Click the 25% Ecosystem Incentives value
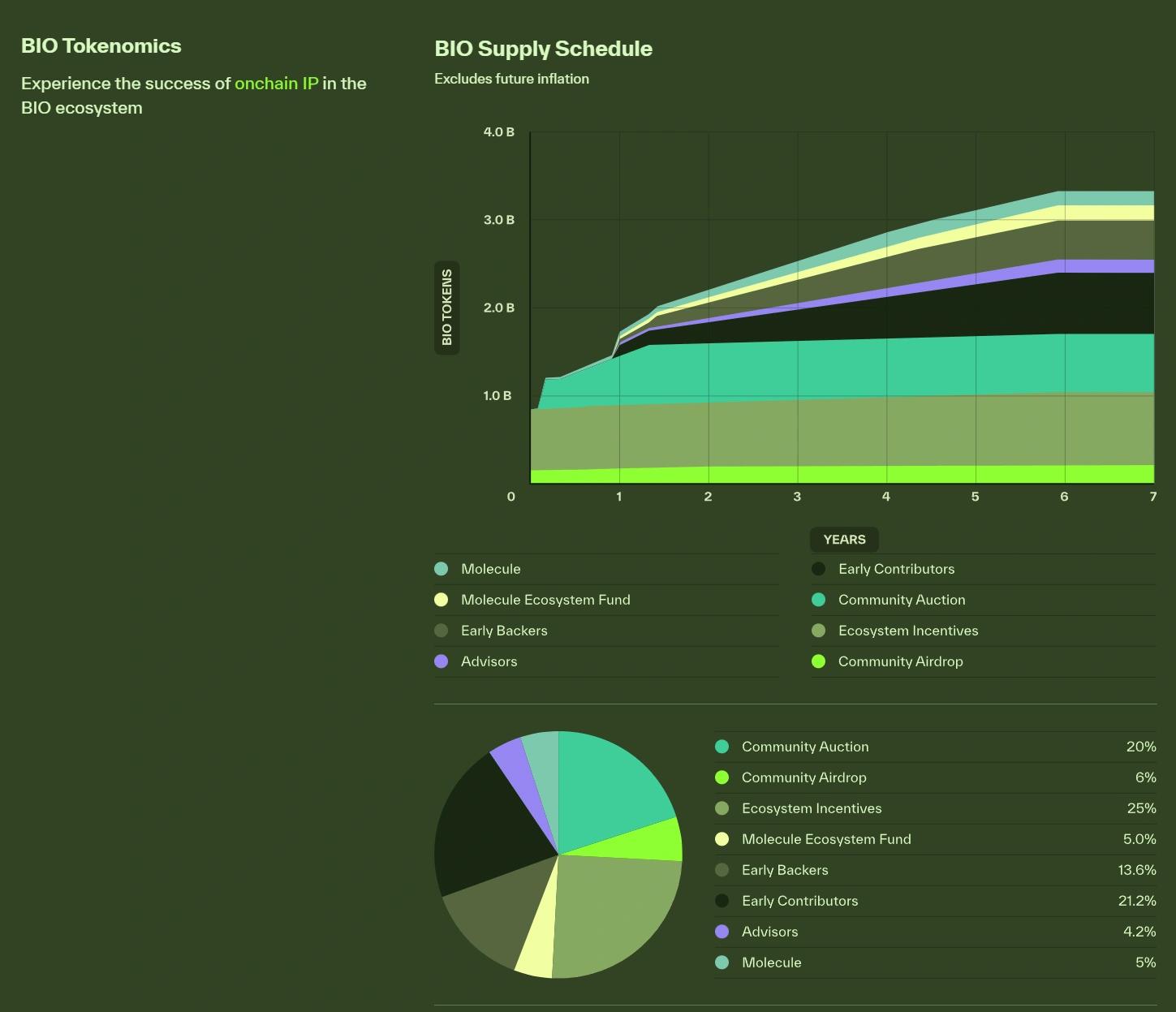The image size is (1176, 1012). click(1141, 808)
